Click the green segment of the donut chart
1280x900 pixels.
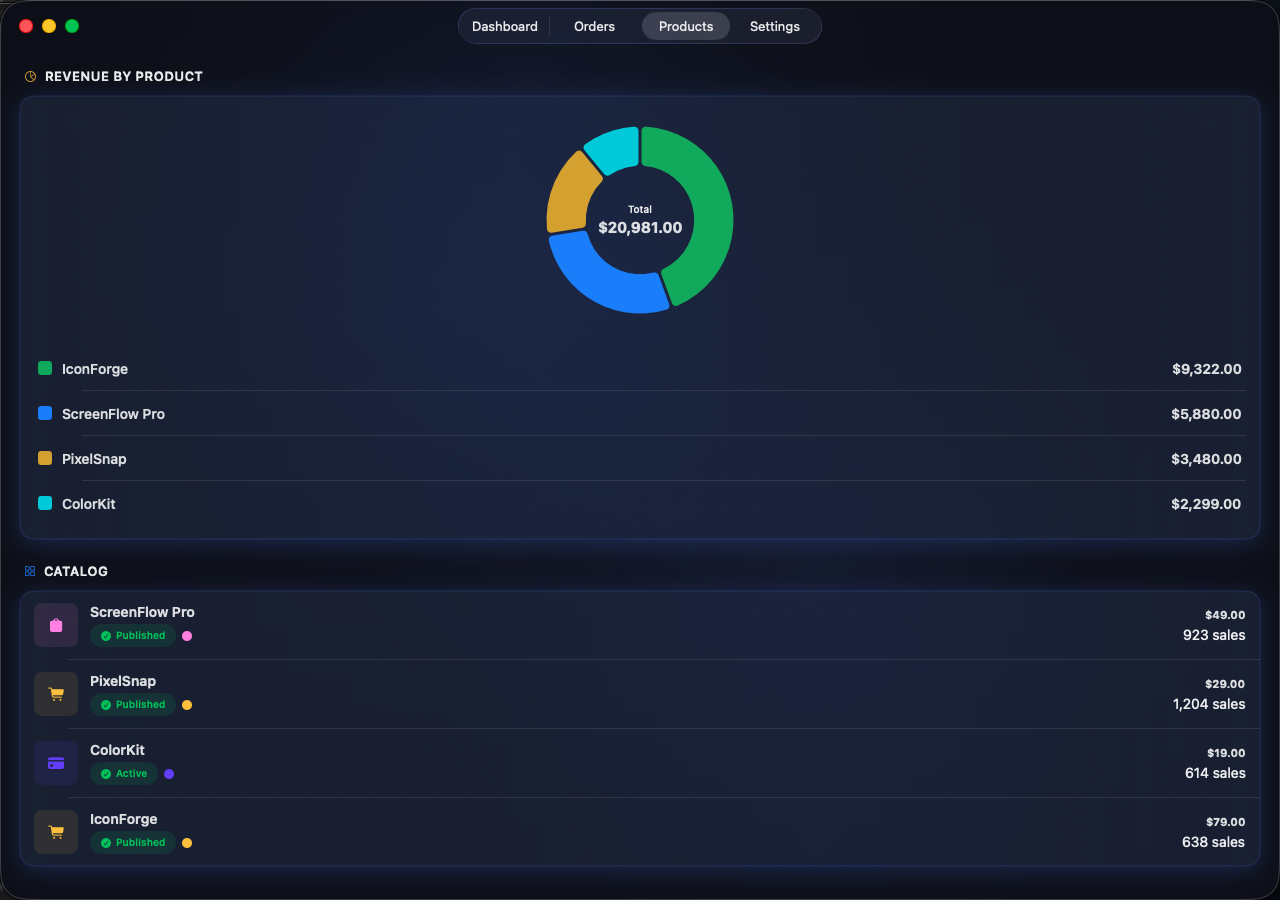coord(710,220)
